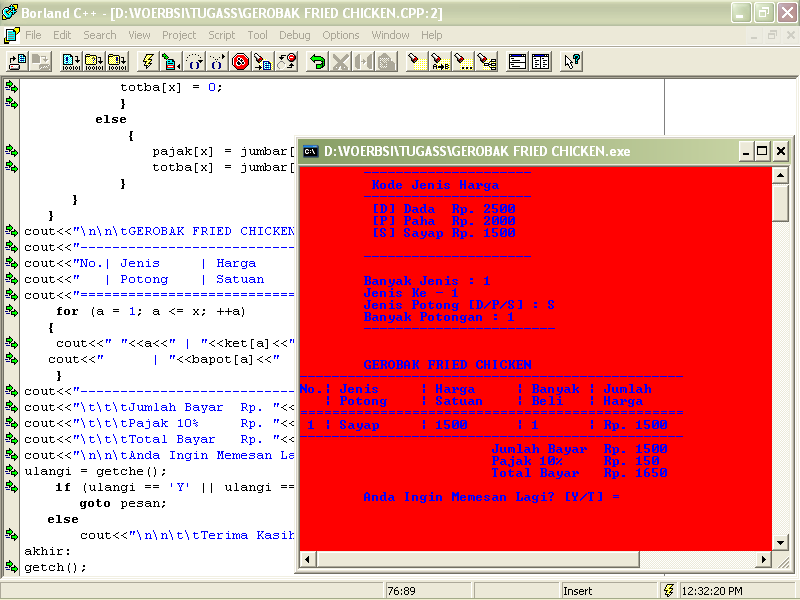Viewport: 800px width, 600px height.
Task: Click 'GEROBAK FRIED CHICKEN' heading in console
Action: [447, 365]
